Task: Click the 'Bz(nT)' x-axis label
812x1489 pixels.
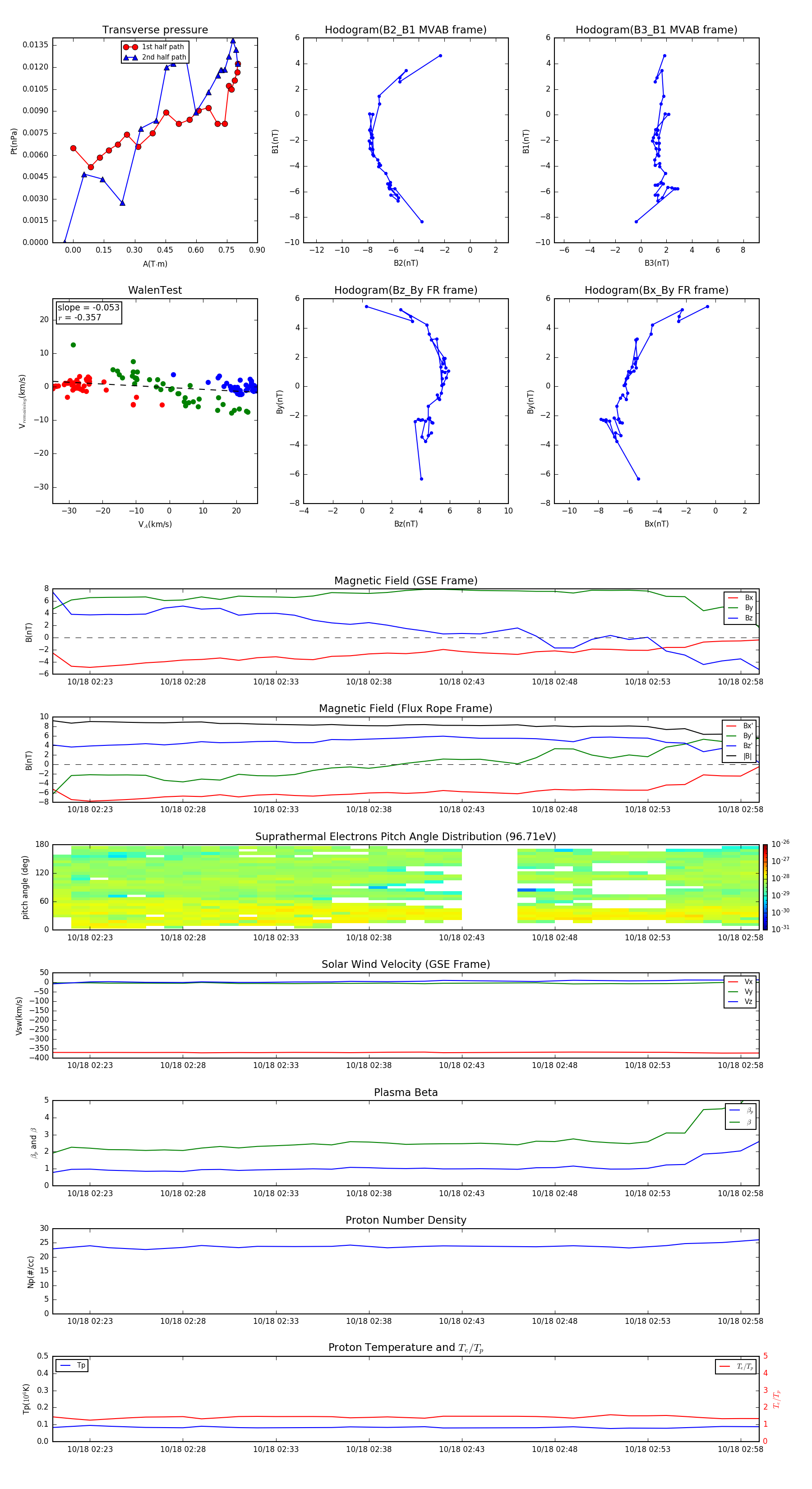Action: 406,524
